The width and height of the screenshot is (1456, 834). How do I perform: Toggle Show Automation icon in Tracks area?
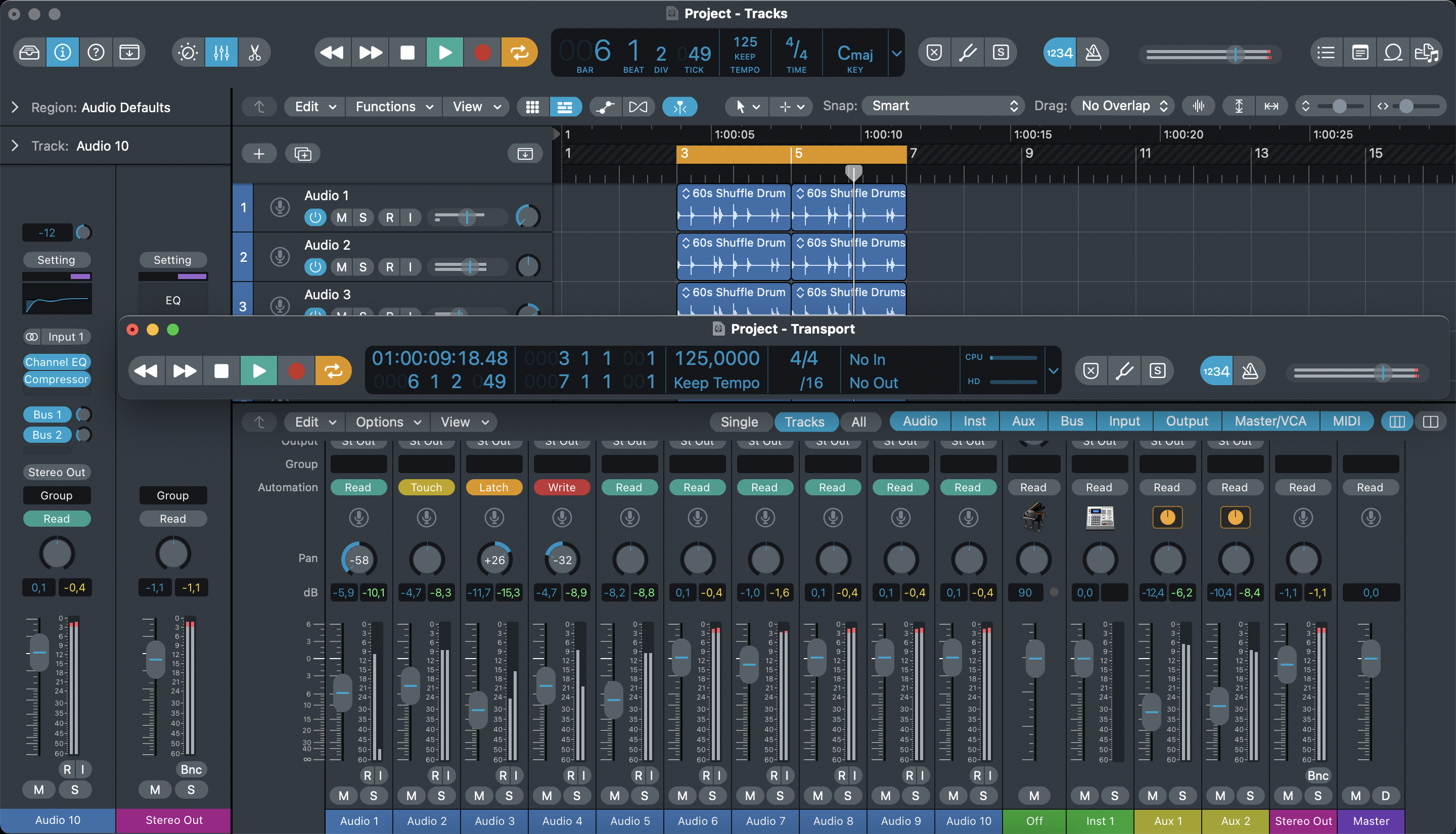click(x=606, y=107)
